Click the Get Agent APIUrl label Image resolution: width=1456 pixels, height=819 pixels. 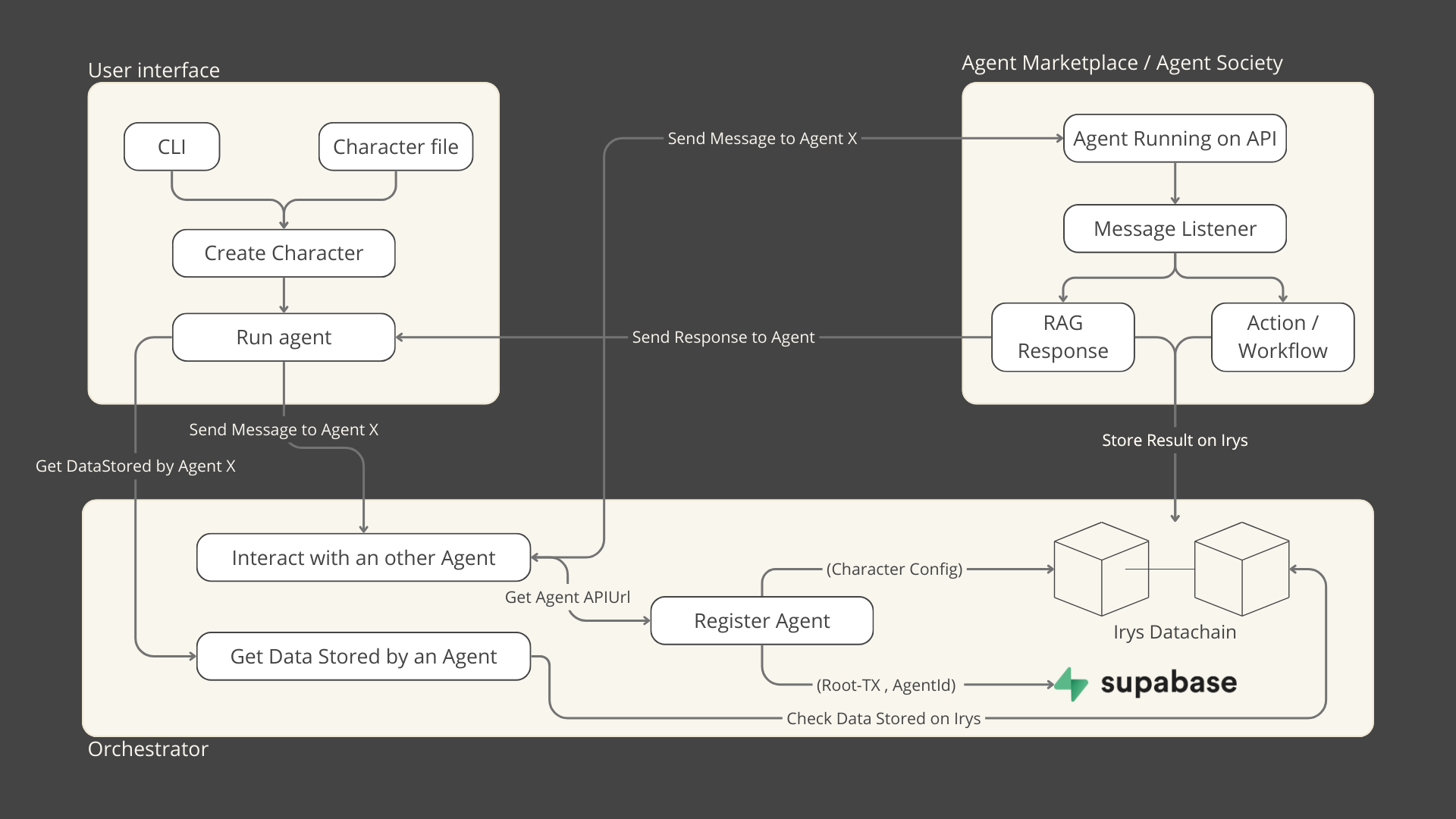click(567, 597)
